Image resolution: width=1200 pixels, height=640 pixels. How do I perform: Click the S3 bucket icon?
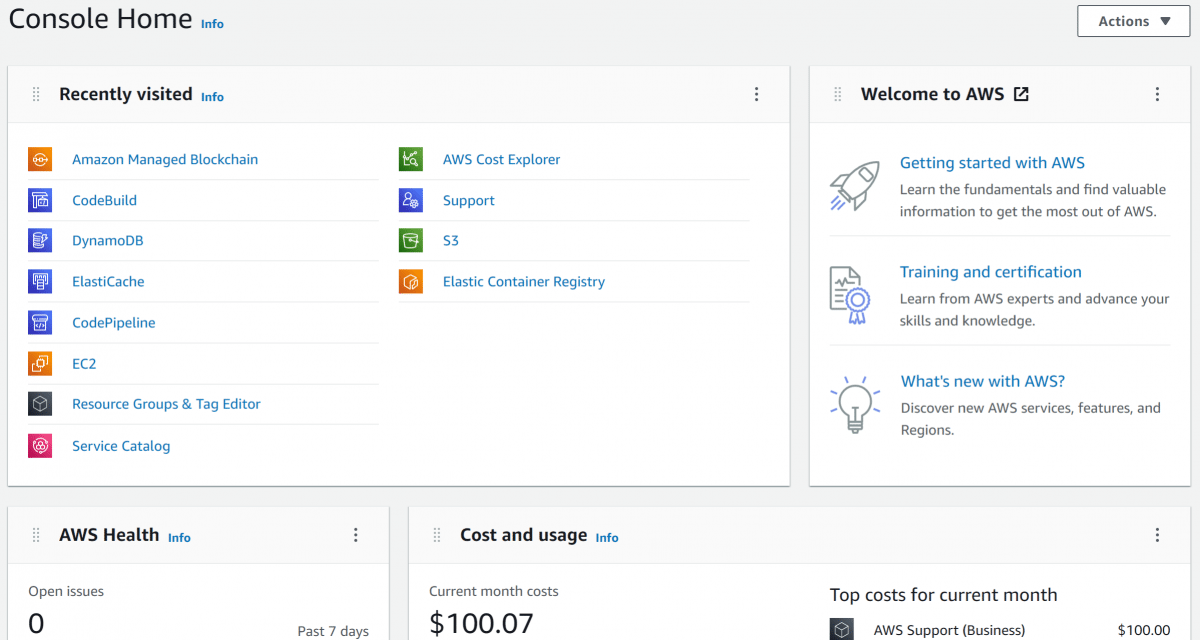[x=411, y=241]
